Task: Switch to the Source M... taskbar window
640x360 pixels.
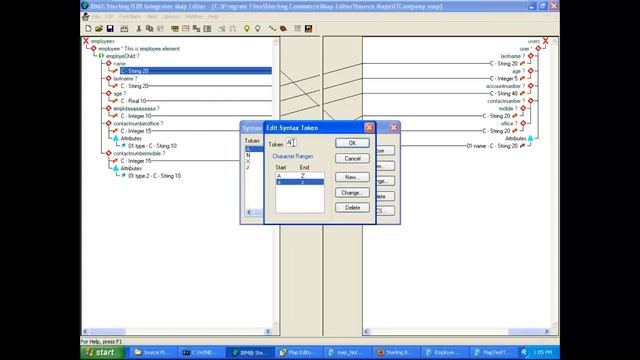Action: click(152, 352)
